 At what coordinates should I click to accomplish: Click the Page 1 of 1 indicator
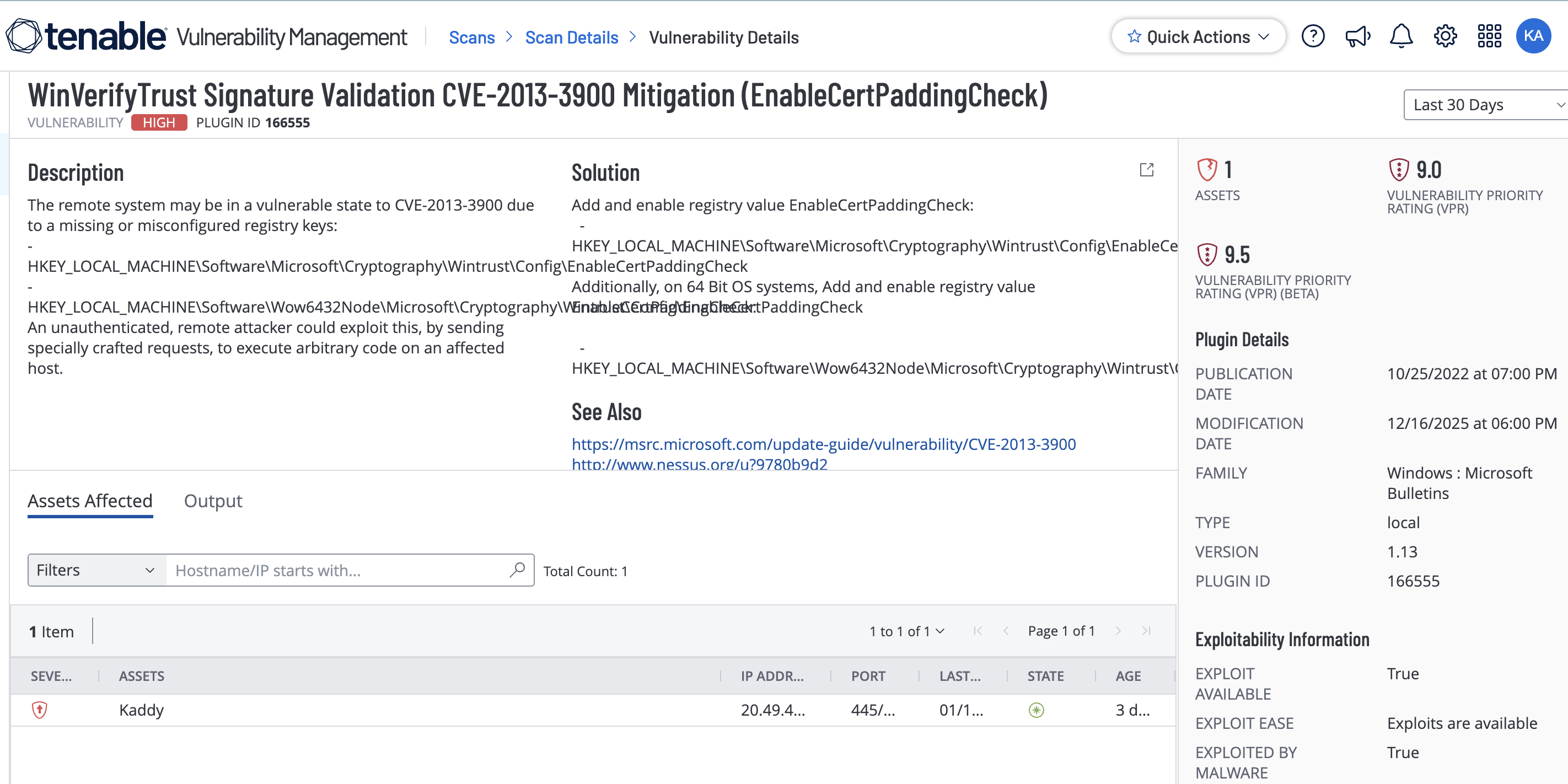click(x=1061, y=631)
